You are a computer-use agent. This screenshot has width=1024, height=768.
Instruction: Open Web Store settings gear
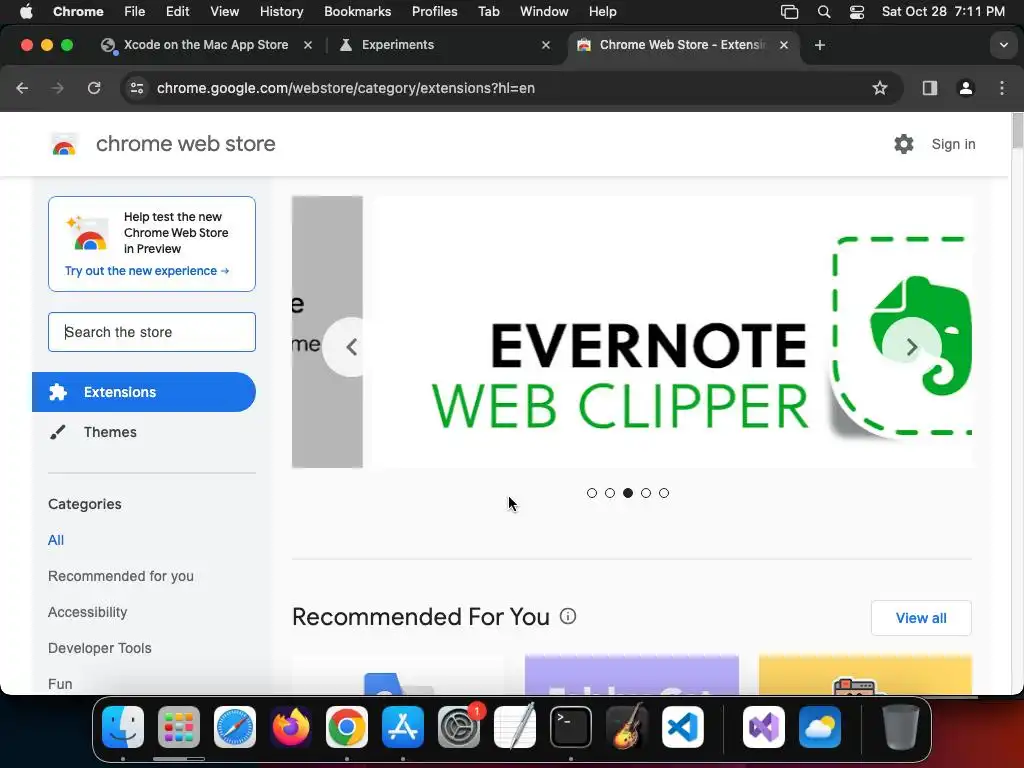coord(904,144)
